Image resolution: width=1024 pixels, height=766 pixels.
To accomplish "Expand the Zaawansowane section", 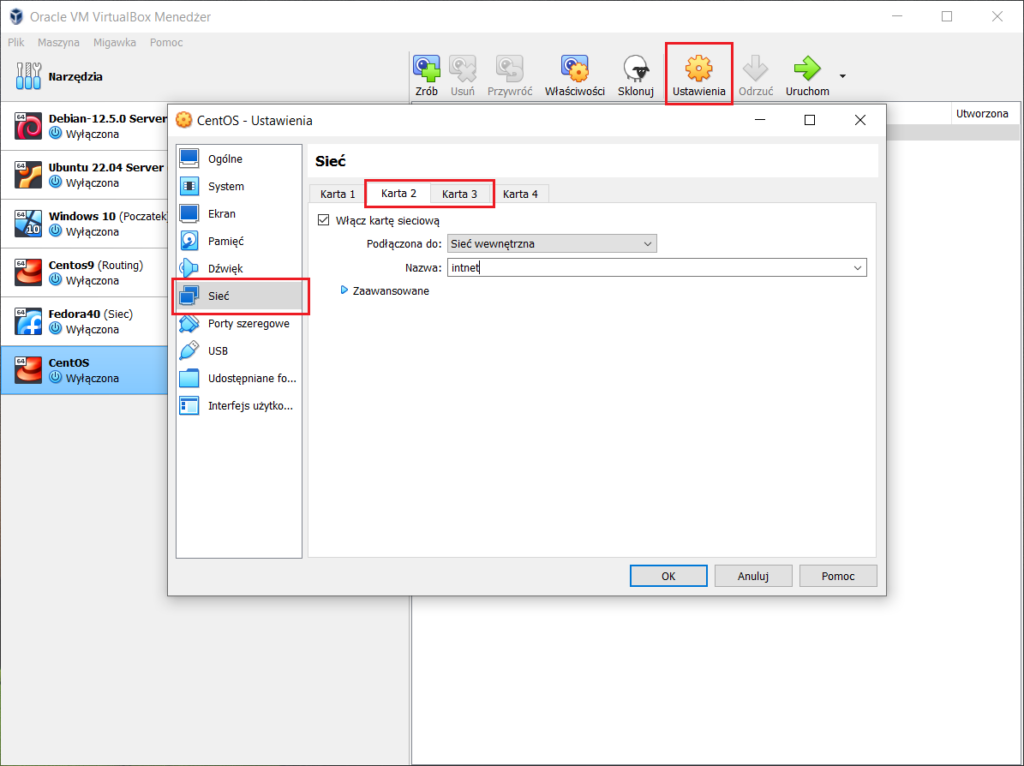I will click(x=345, y=291).
